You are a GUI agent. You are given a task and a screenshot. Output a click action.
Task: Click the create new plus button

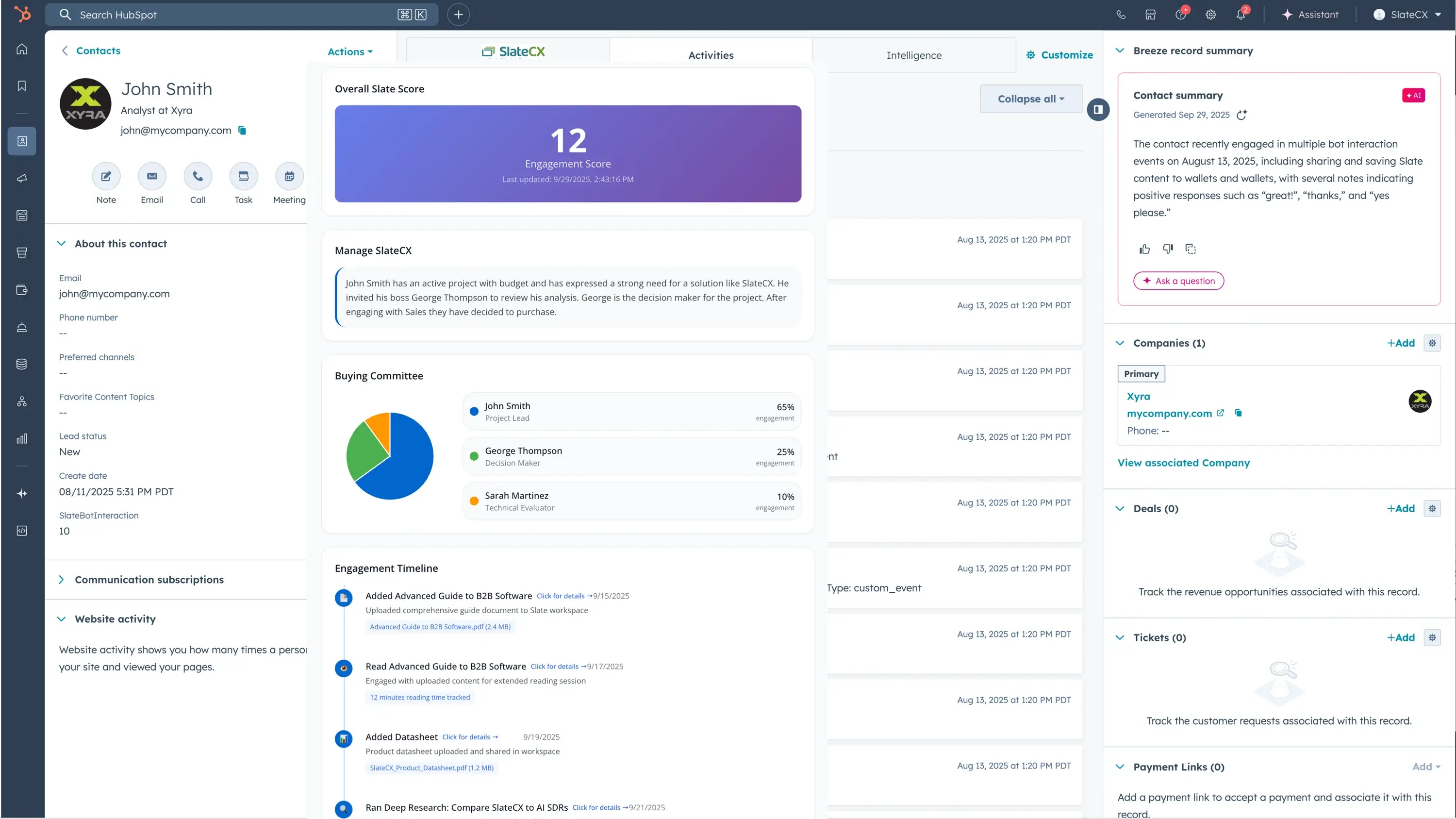[458, 15]
